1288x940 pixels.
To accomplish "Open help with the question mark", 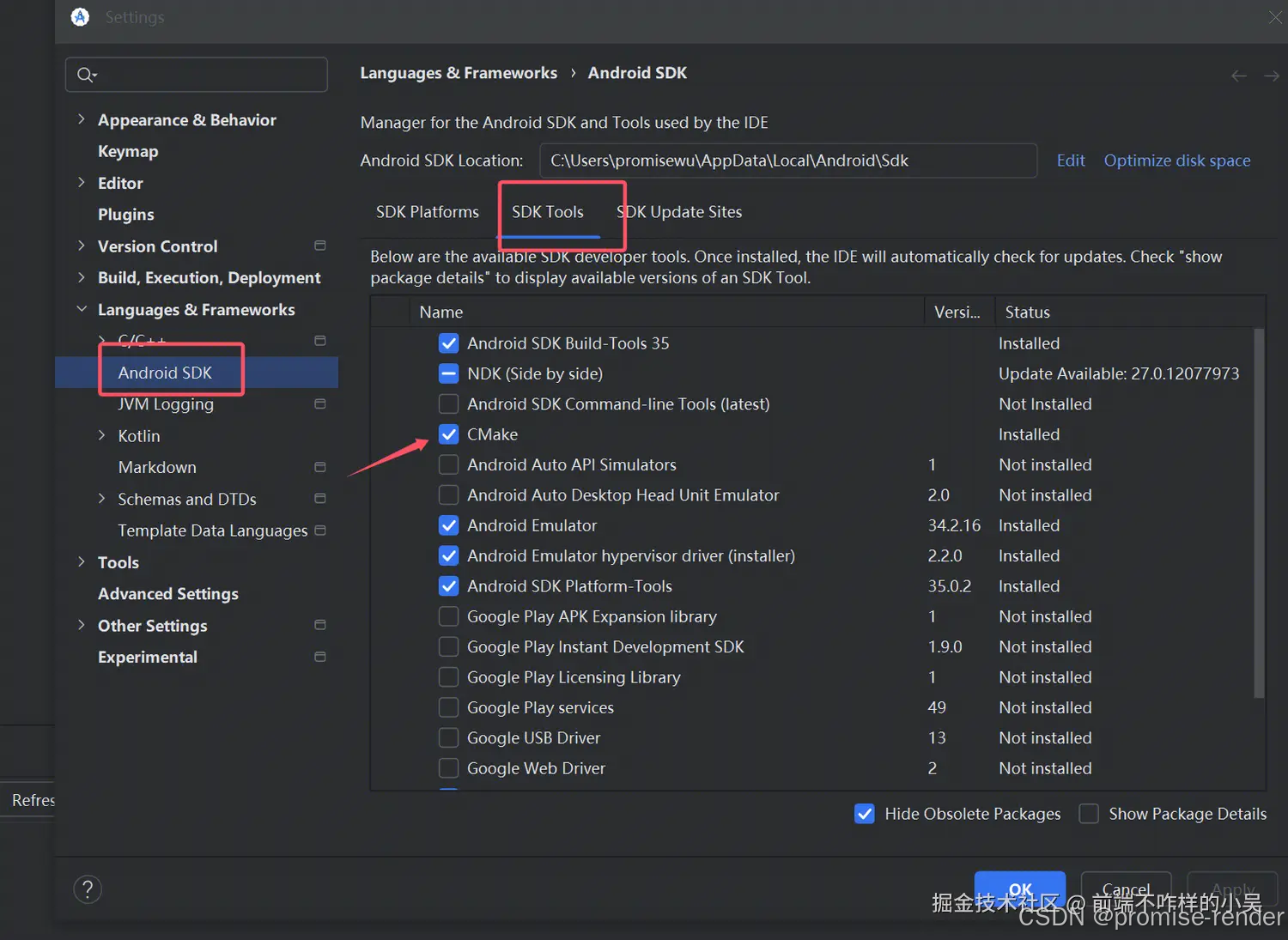I will [x=88, y=889].
